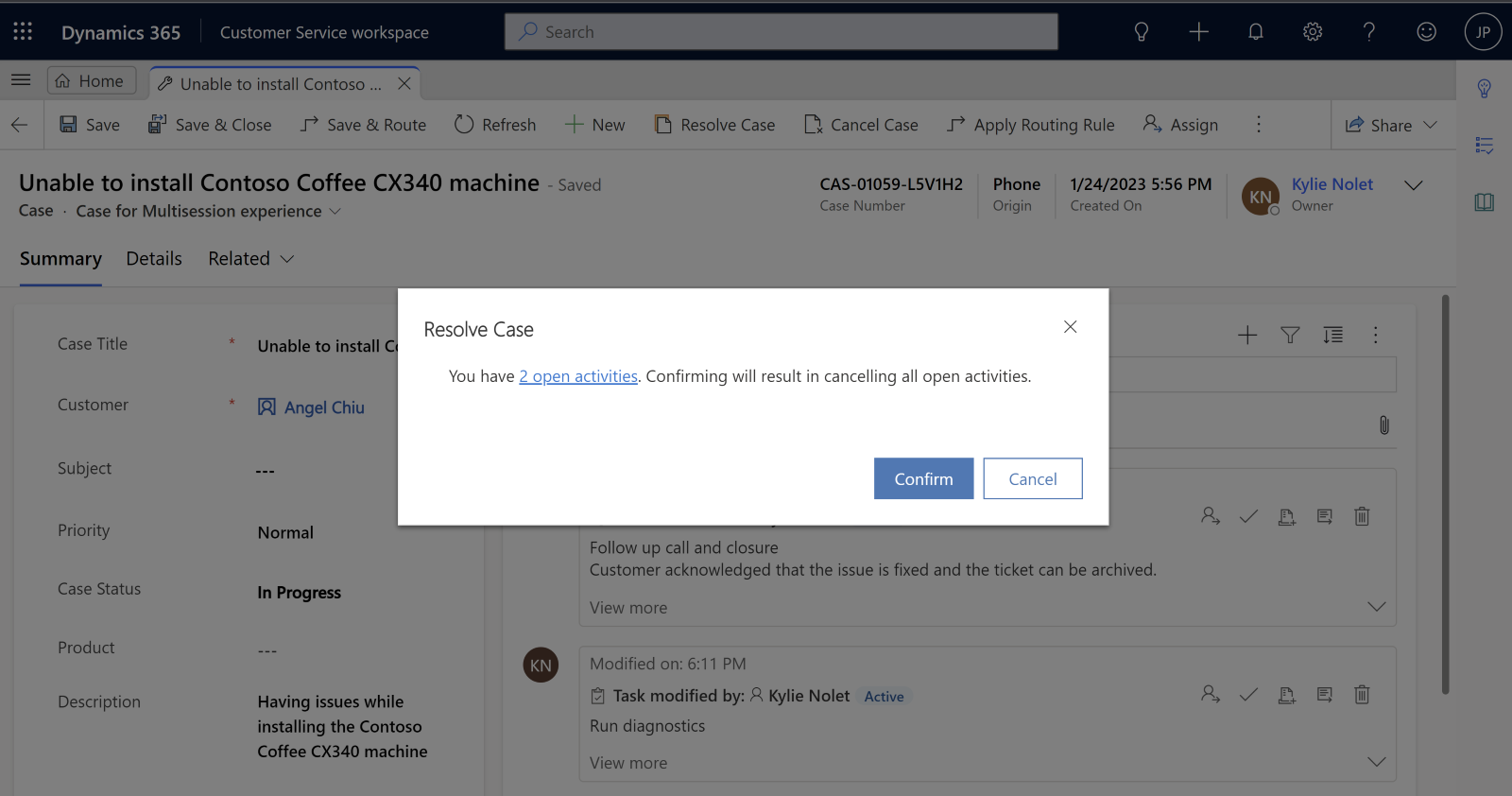Go back using the back arrow

click(20, 125)
